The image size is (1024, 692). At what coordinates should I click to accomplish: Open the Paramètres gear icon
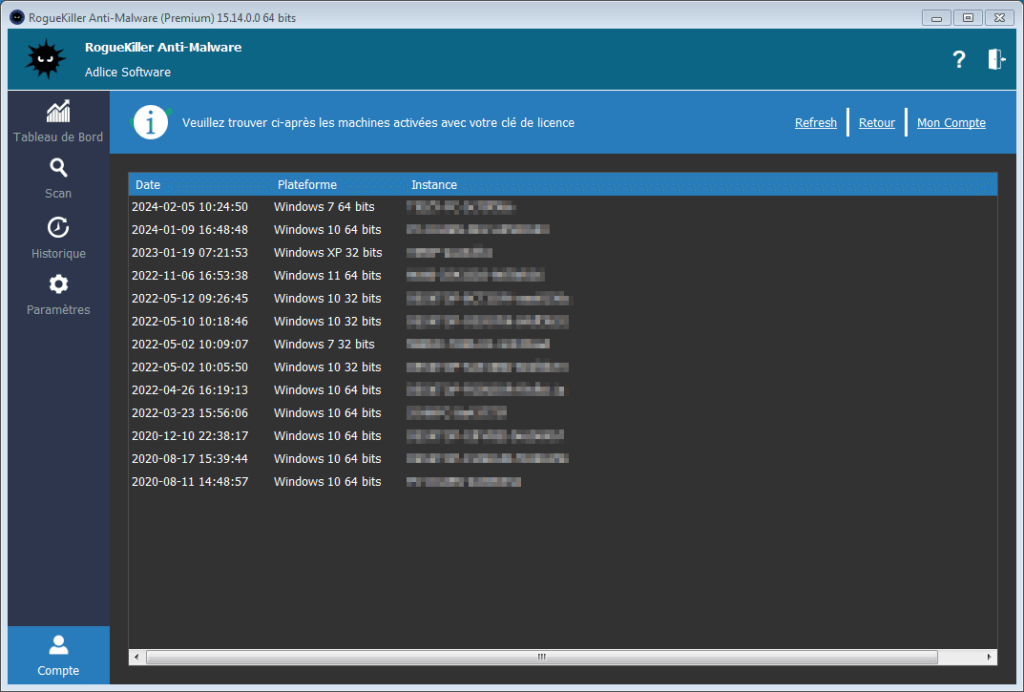58,284
